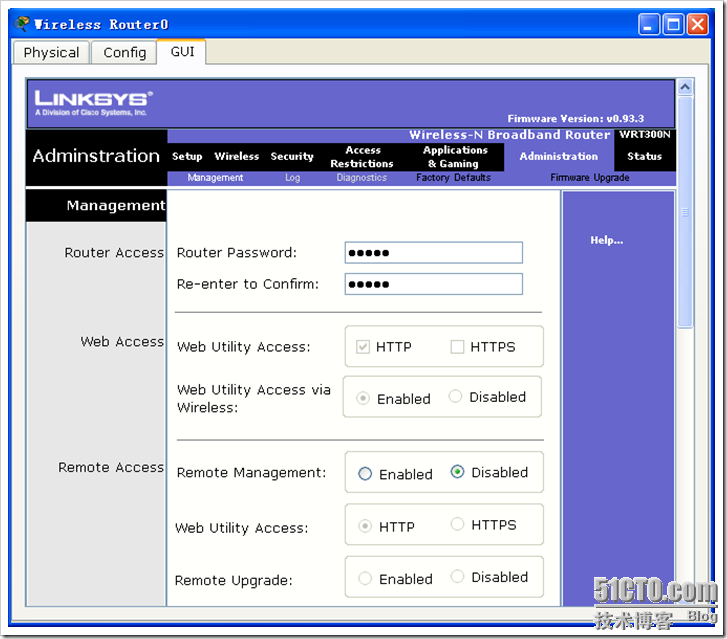
Task: Maximize the Wireless Router0 window
Action: coord(673,25)
